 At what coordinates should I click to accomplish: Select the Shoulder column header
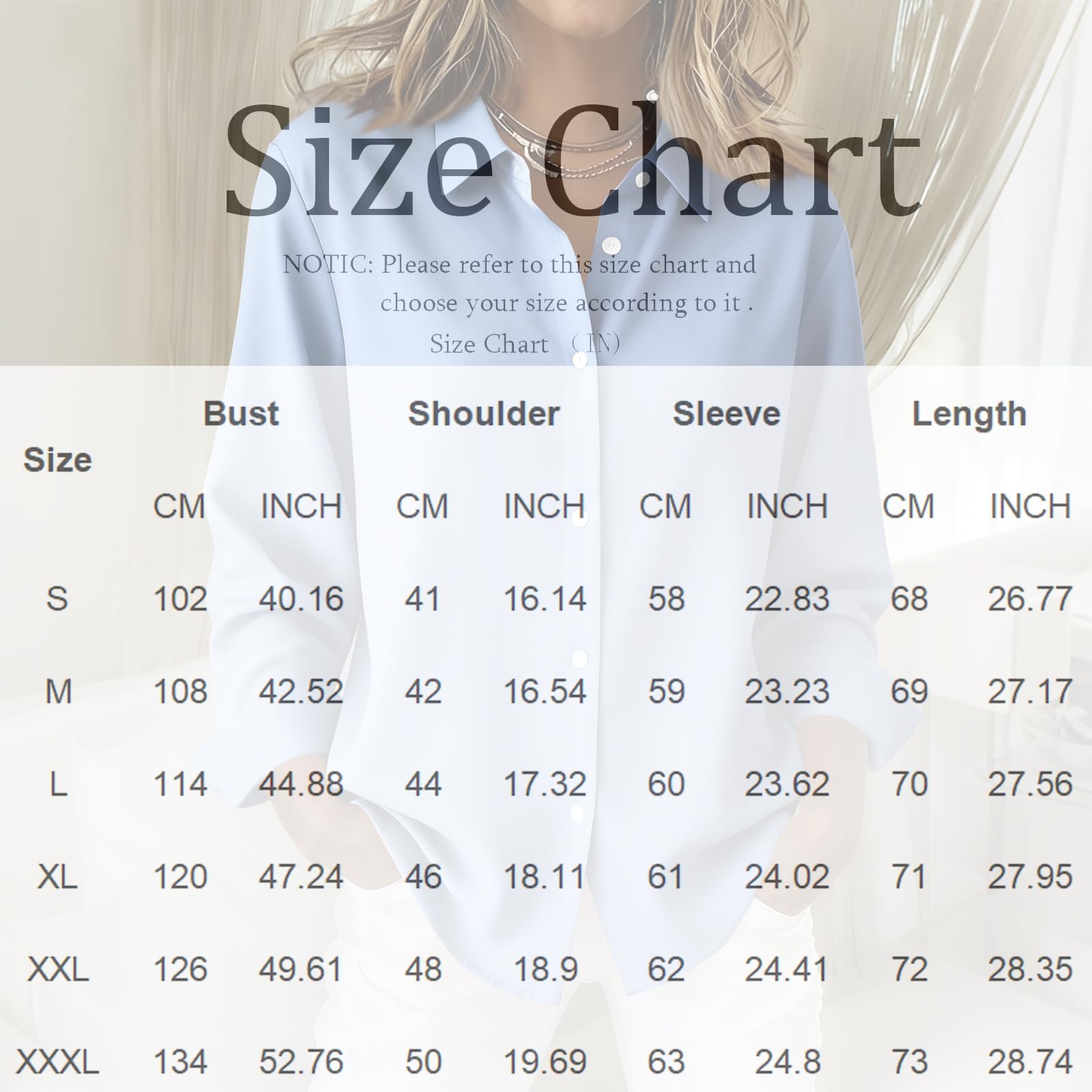click(x=484, y=414)
